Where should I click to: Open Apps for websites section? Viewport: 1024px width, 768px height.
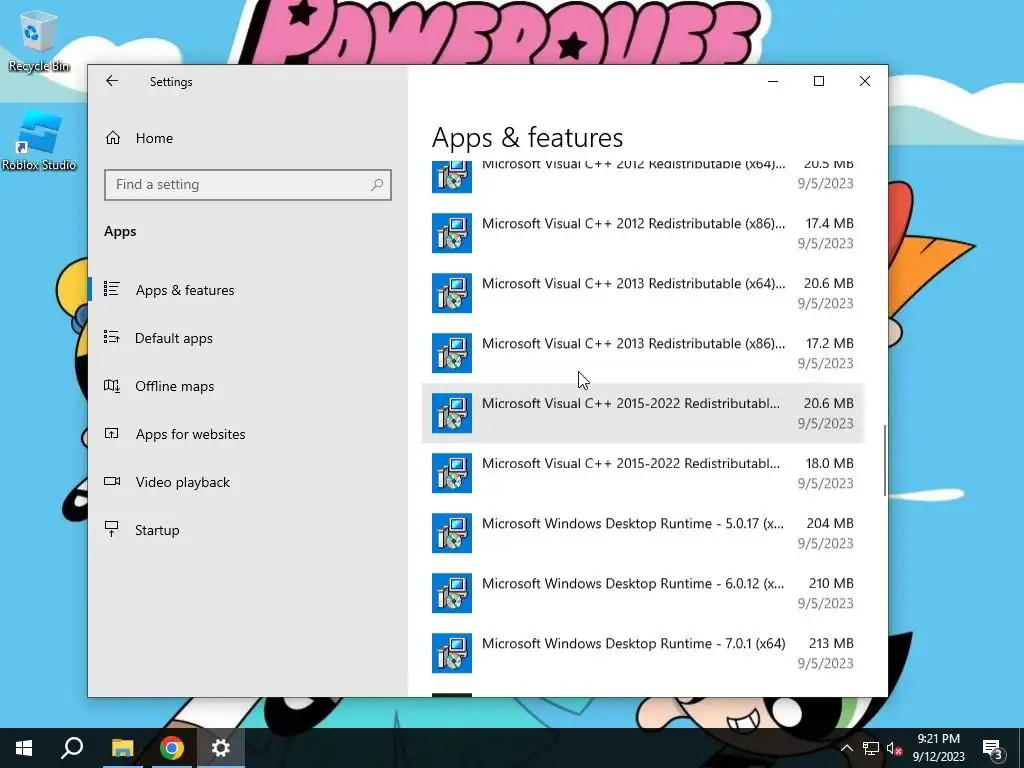pos(248,434)
